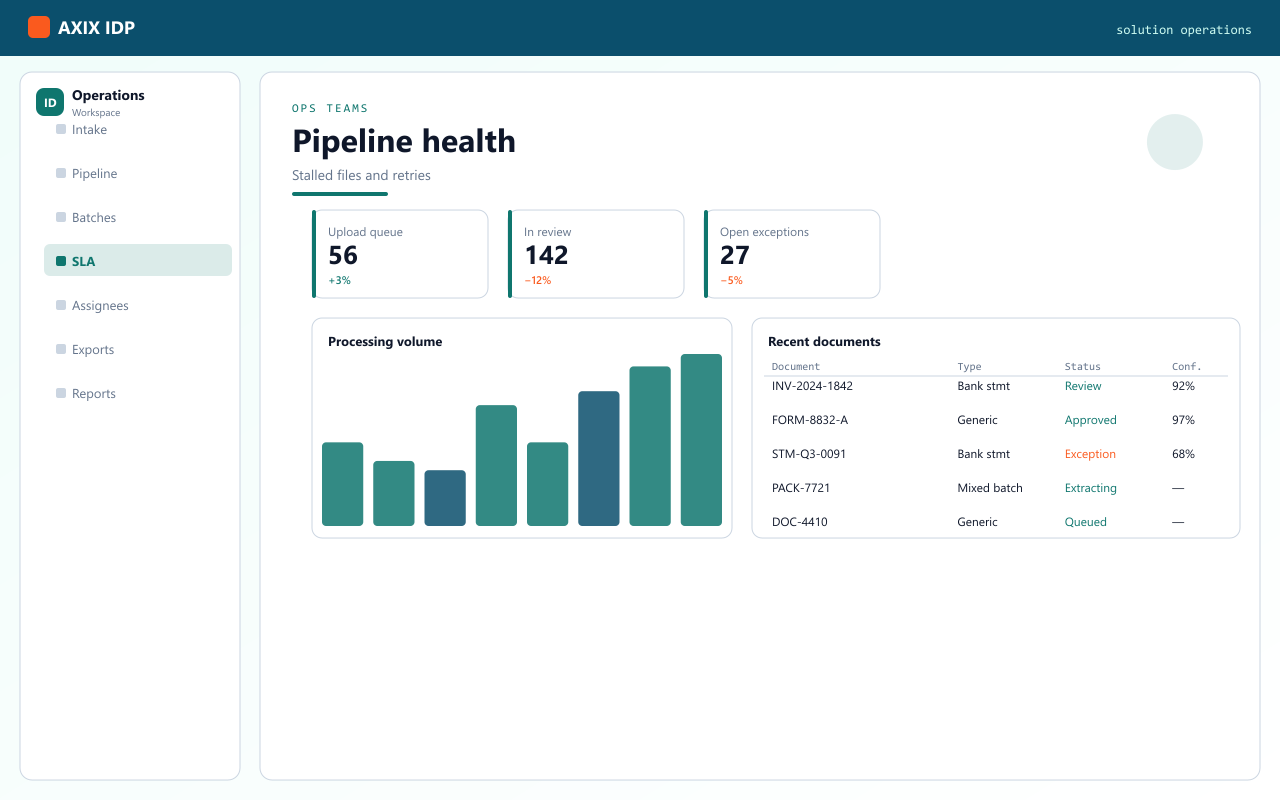The width and height of the screenshot is (1280, 800).
Task: Click the orange AXIX IDP logo icon
Action: point(39,27)
